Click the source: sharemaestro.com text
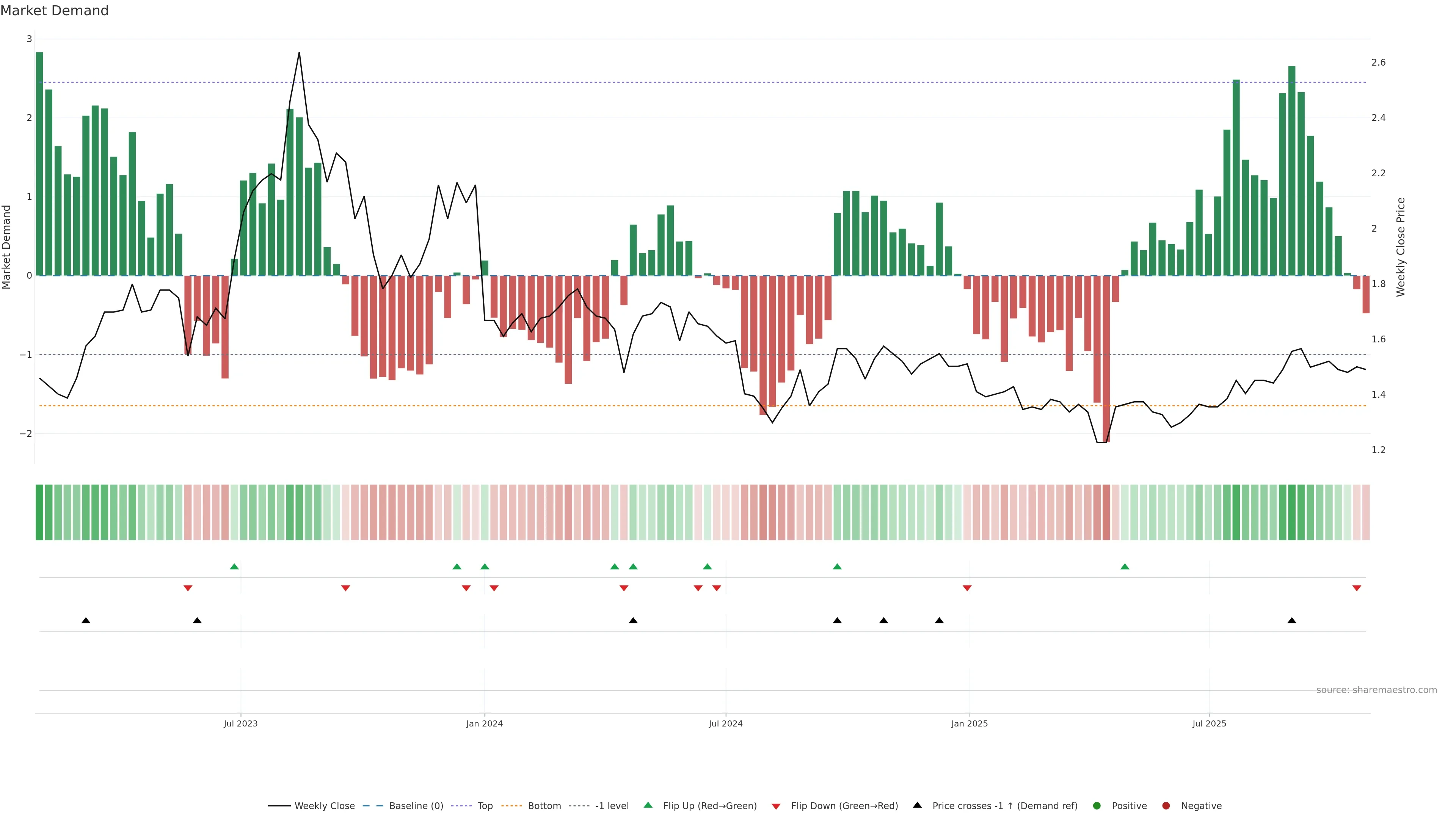Screen dimensions: 1456x819 tap(1376, 690)
